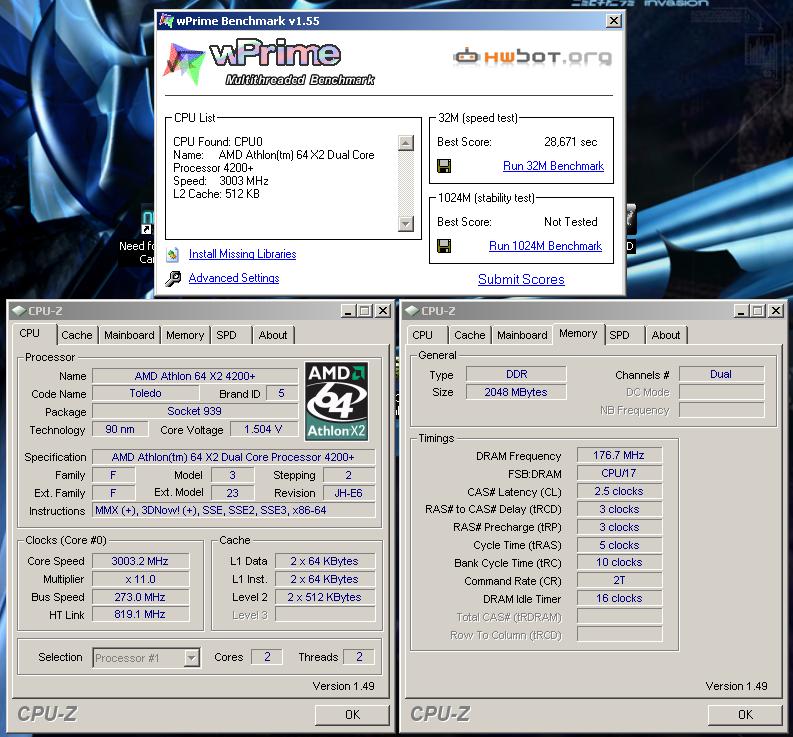Minimize the right CPU-Z Memory window
793x737 pixels.
(x=741, y=311)
